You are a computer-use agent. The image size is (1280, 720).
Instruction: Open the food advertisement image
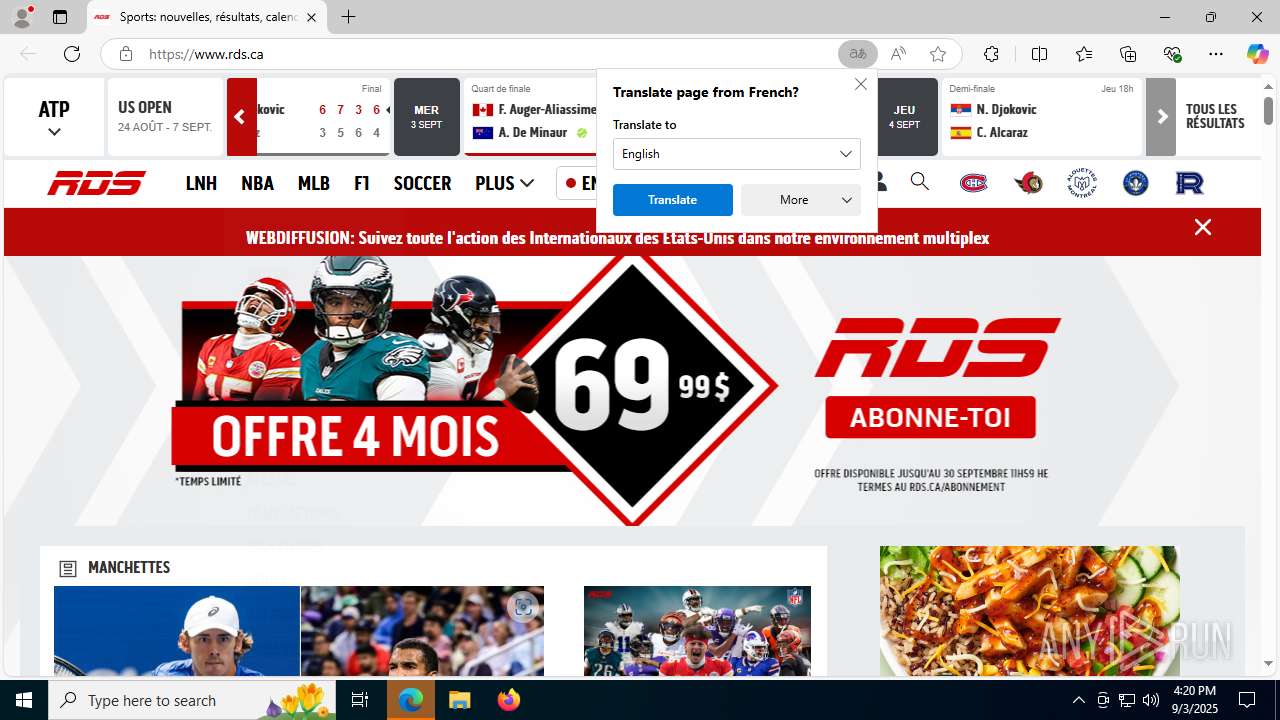(1030, 611)
